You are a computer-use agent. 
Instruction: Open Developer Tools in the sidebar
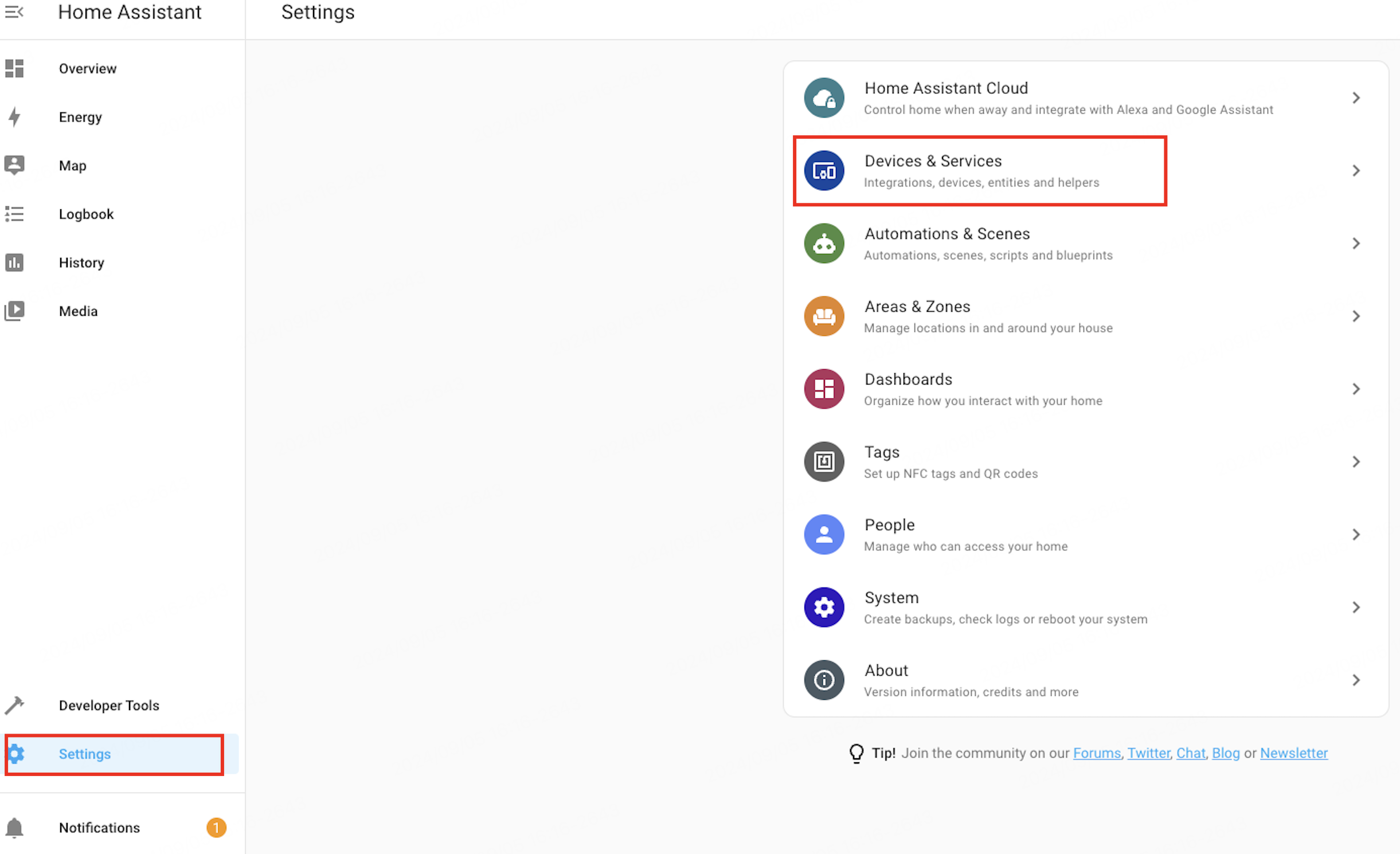click(109, 706)
